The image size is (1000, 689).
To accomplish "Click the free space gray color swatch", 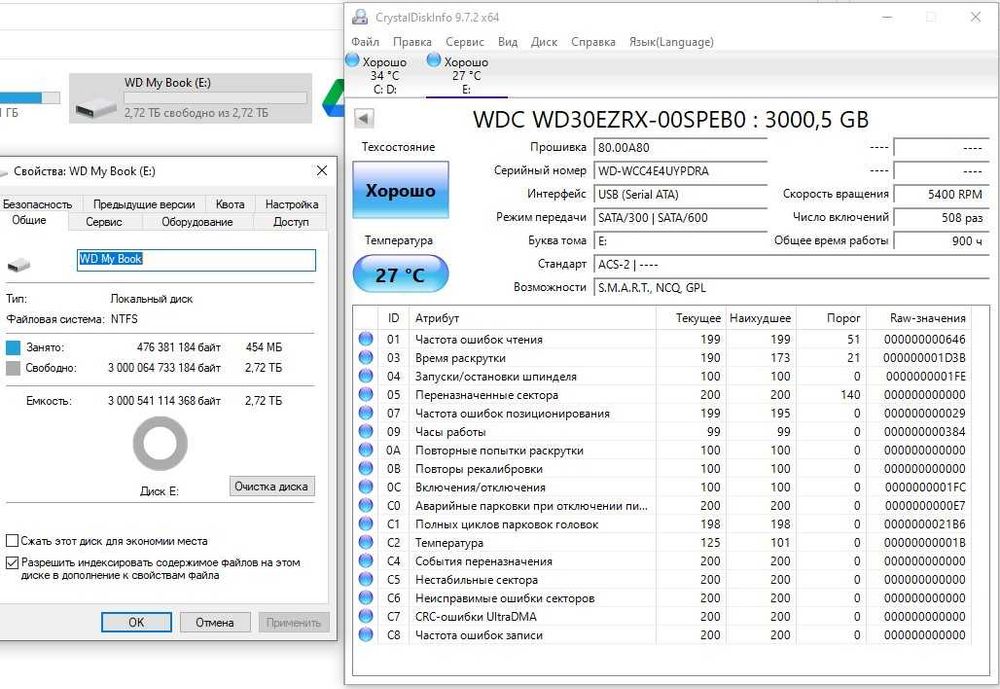I will (x=13, y=368).
